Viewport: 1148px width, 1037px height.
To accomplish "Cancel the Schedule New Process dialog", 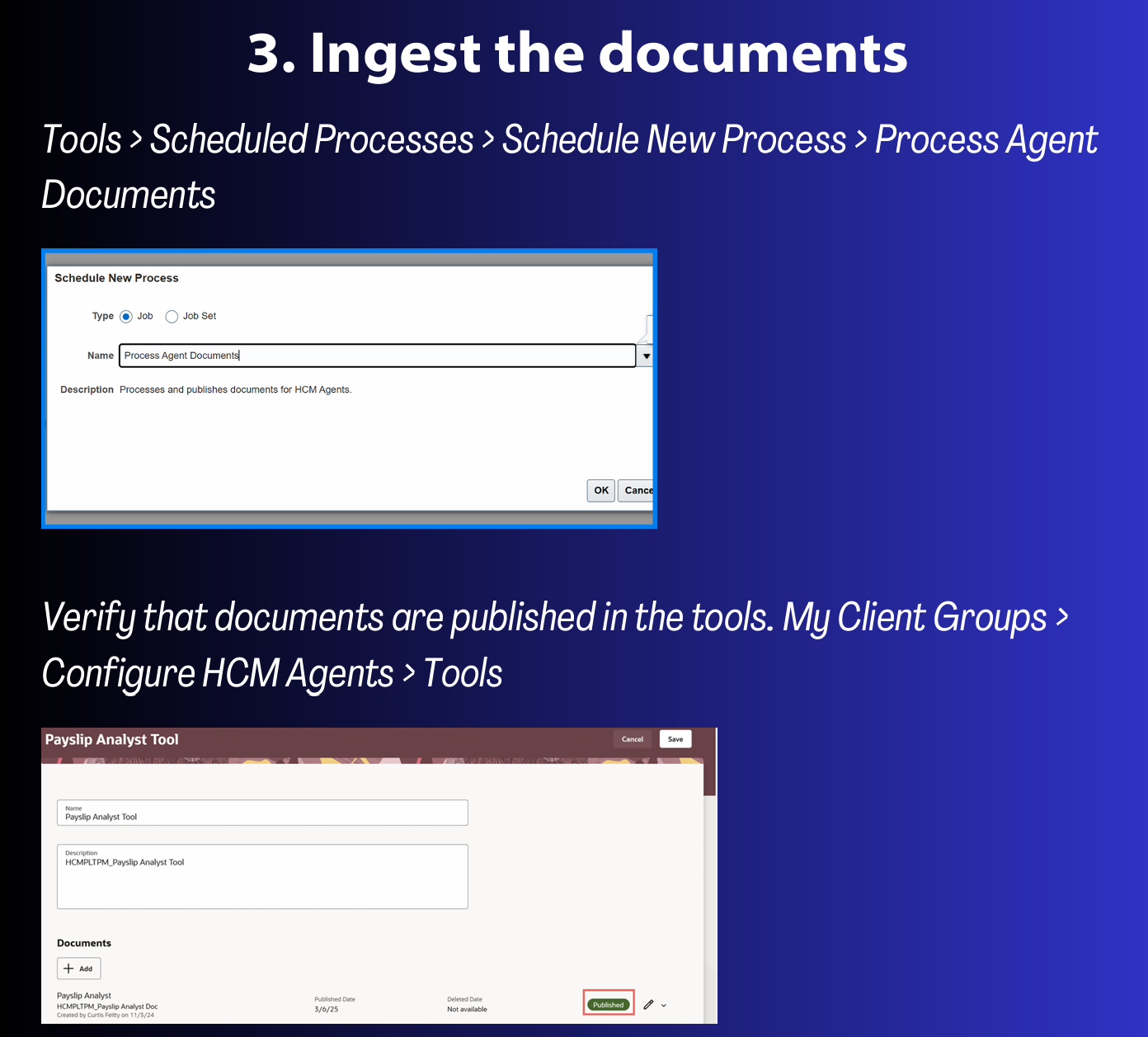I will pyautogui.click(x=637, y=490).
